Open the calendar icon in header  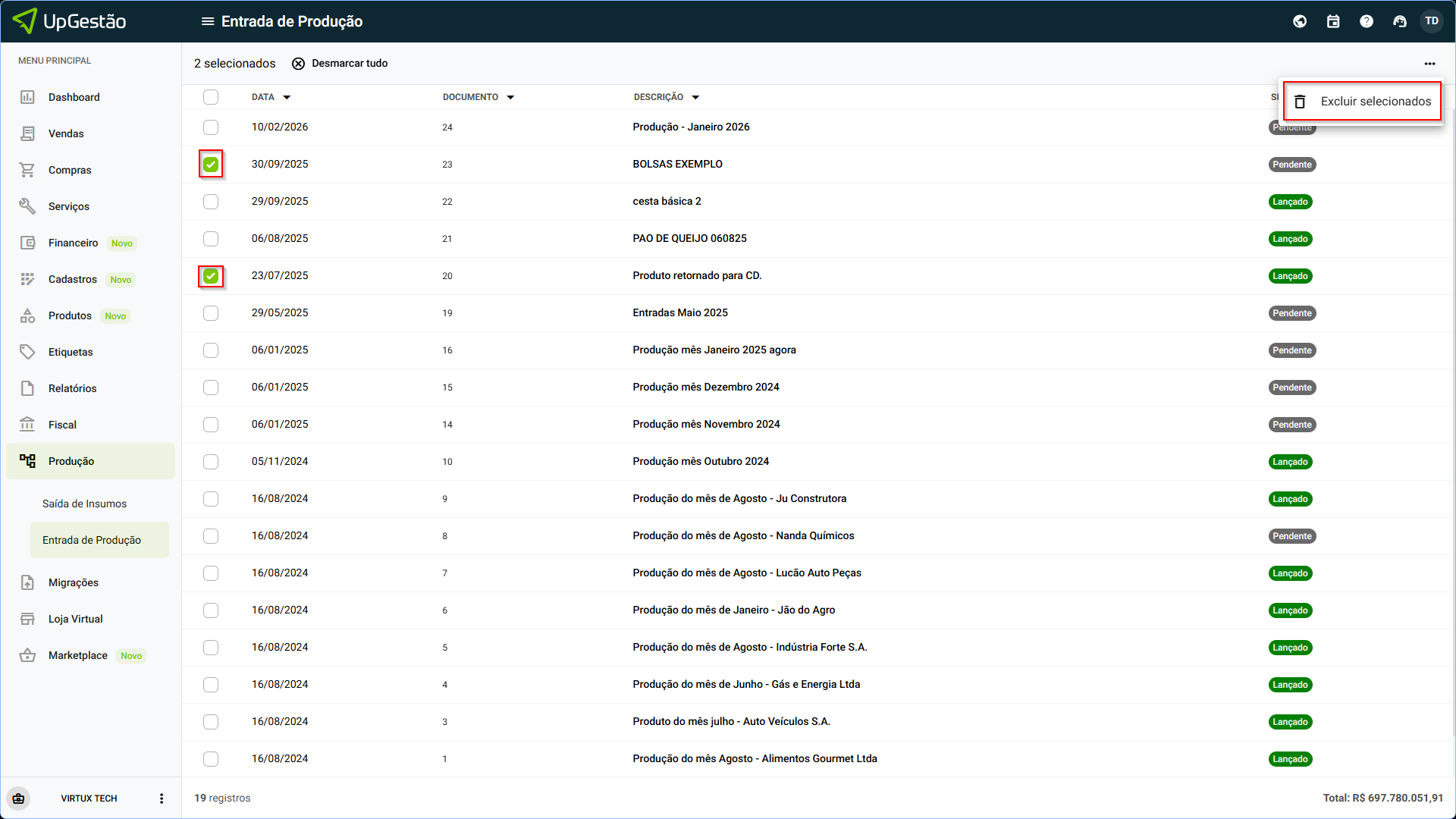click(1333, 21)
